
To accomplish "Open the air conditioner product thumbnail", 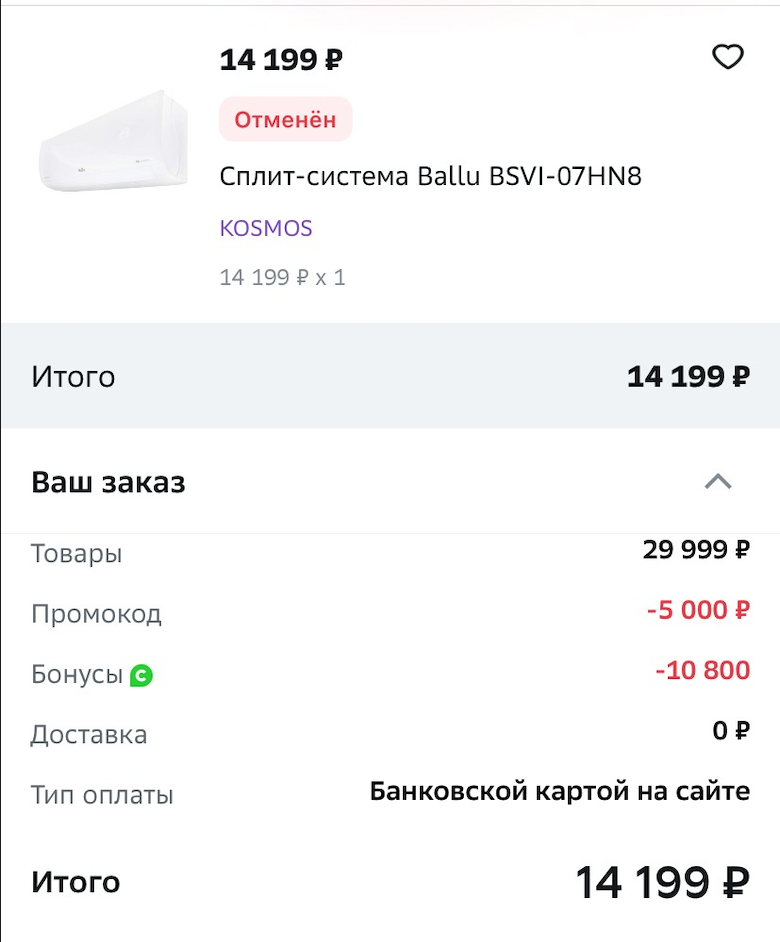I will pyautogui.click(x=112, y=141).
